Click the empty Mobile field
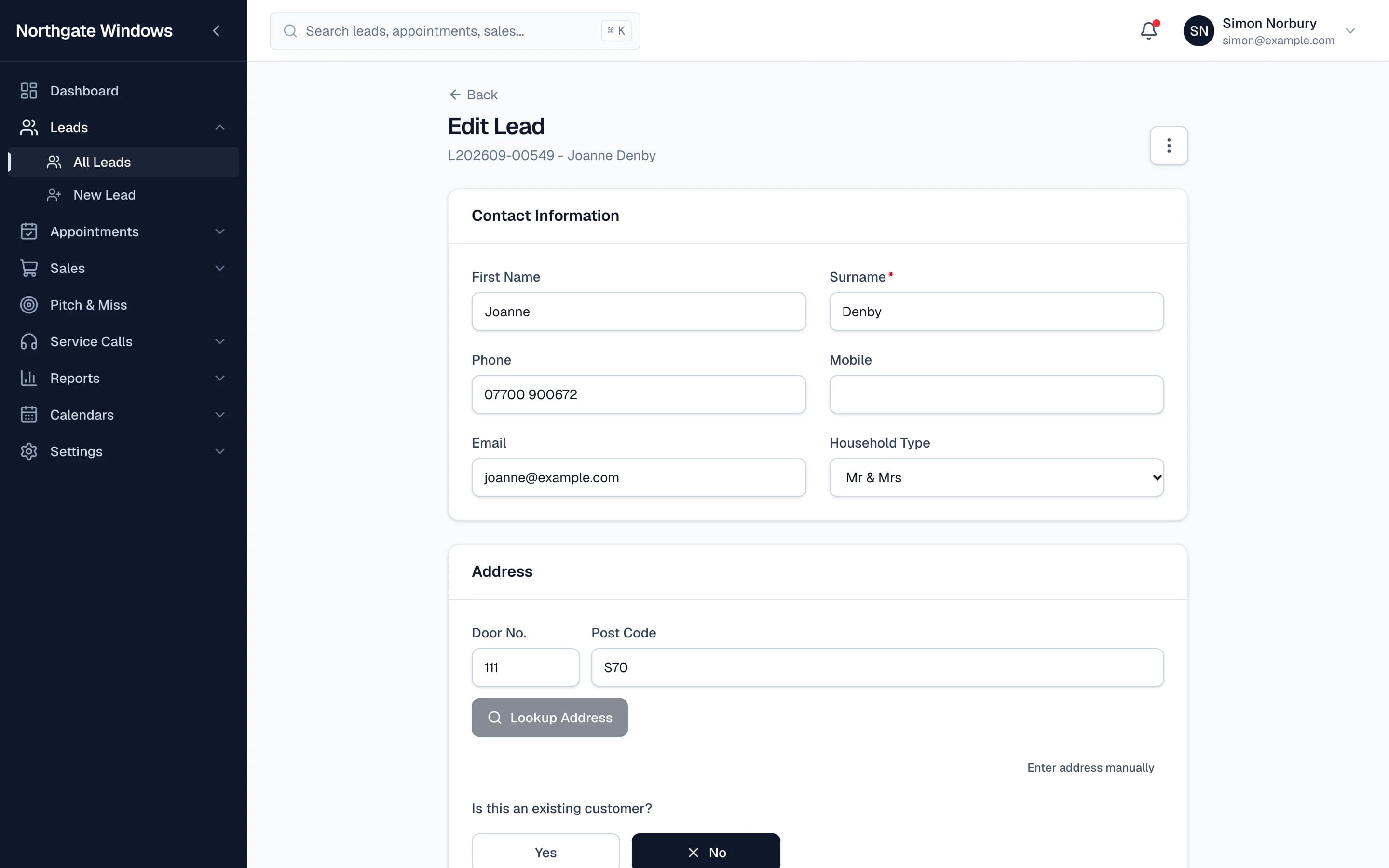 tap(996, 394)
